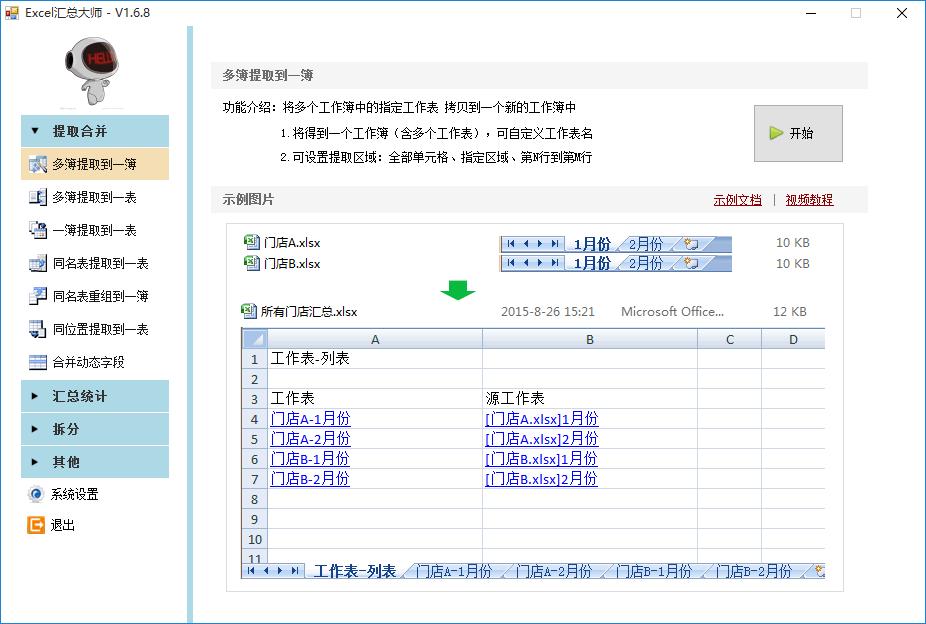Close the Excel汇总大师 window
Image resolution: width=926 pixels, height=624 pixels.
tap(901, 13)
